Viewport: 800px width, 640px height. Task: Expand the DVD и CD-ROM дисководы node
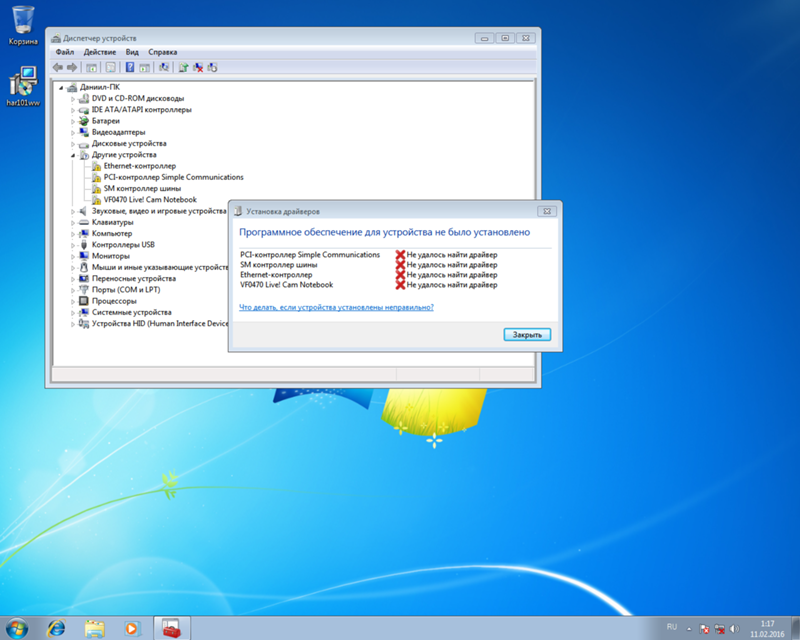pyautogui.click(x=74, y=99)
